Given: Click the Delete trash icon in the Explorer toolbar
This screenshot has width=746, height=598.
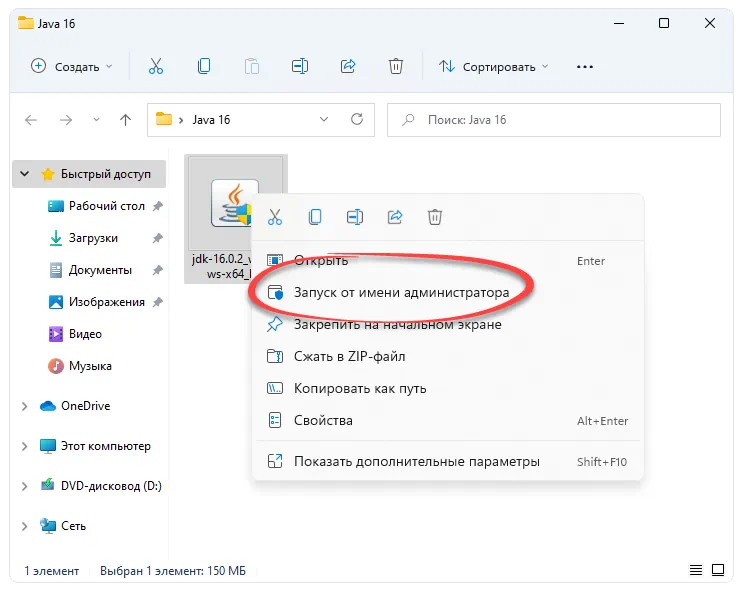Looking at the screenshot, I should (x=396, y=66).
